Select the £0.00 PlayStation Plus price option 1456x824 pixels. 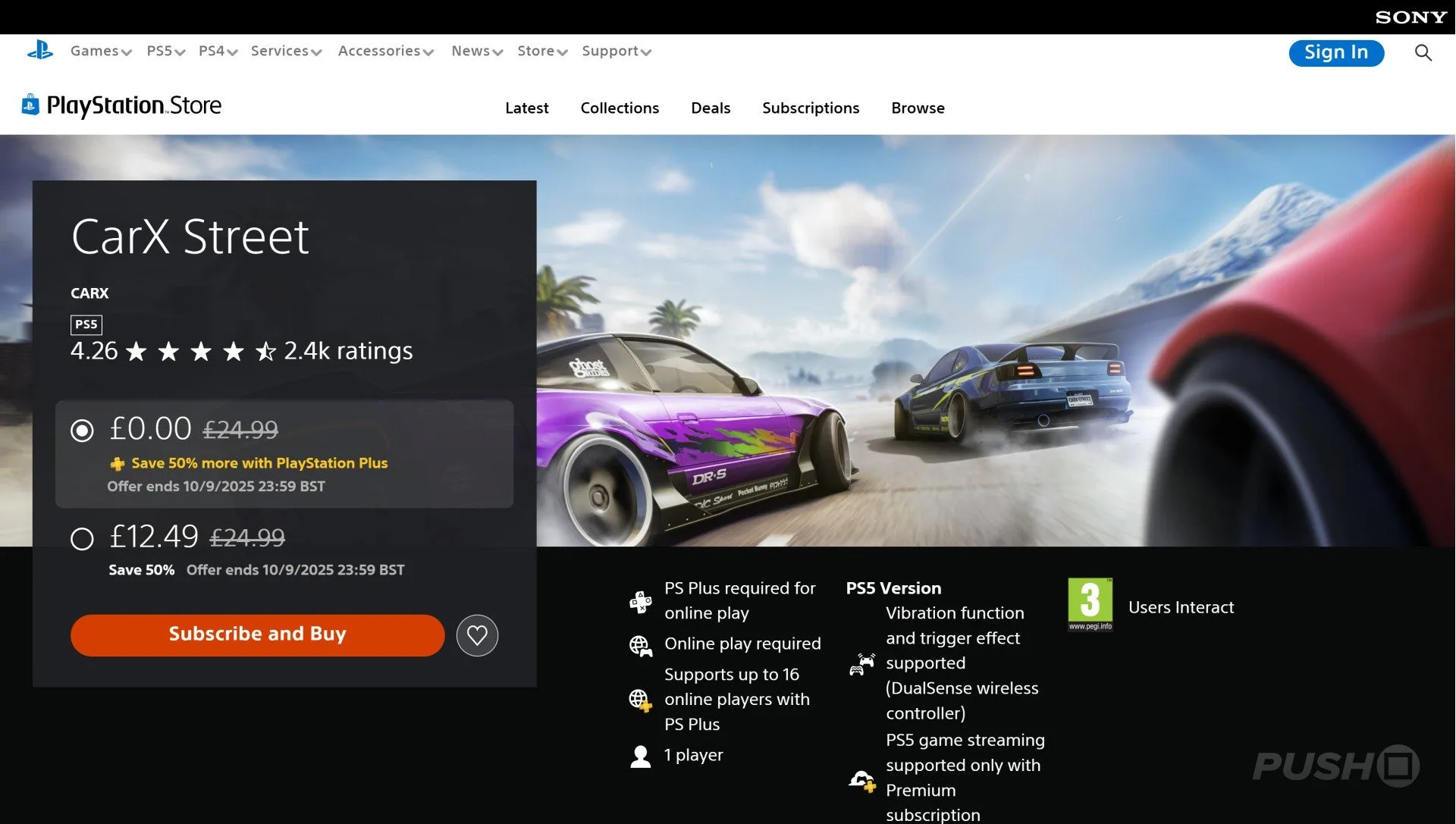pos(82,431)
